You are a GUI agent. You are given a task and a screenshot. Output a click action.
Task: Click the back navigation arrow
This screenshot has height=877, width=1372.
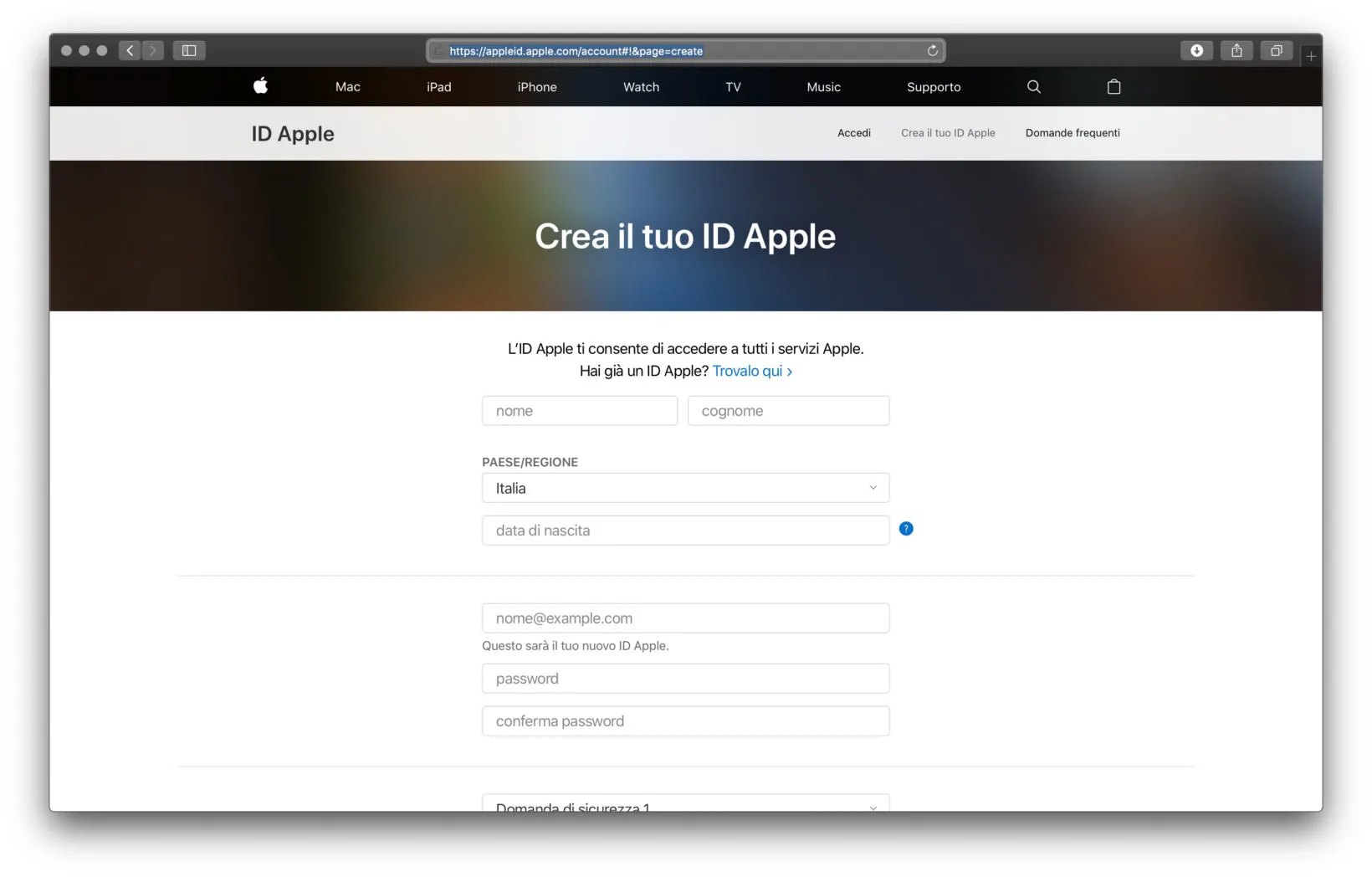[130, 50]
